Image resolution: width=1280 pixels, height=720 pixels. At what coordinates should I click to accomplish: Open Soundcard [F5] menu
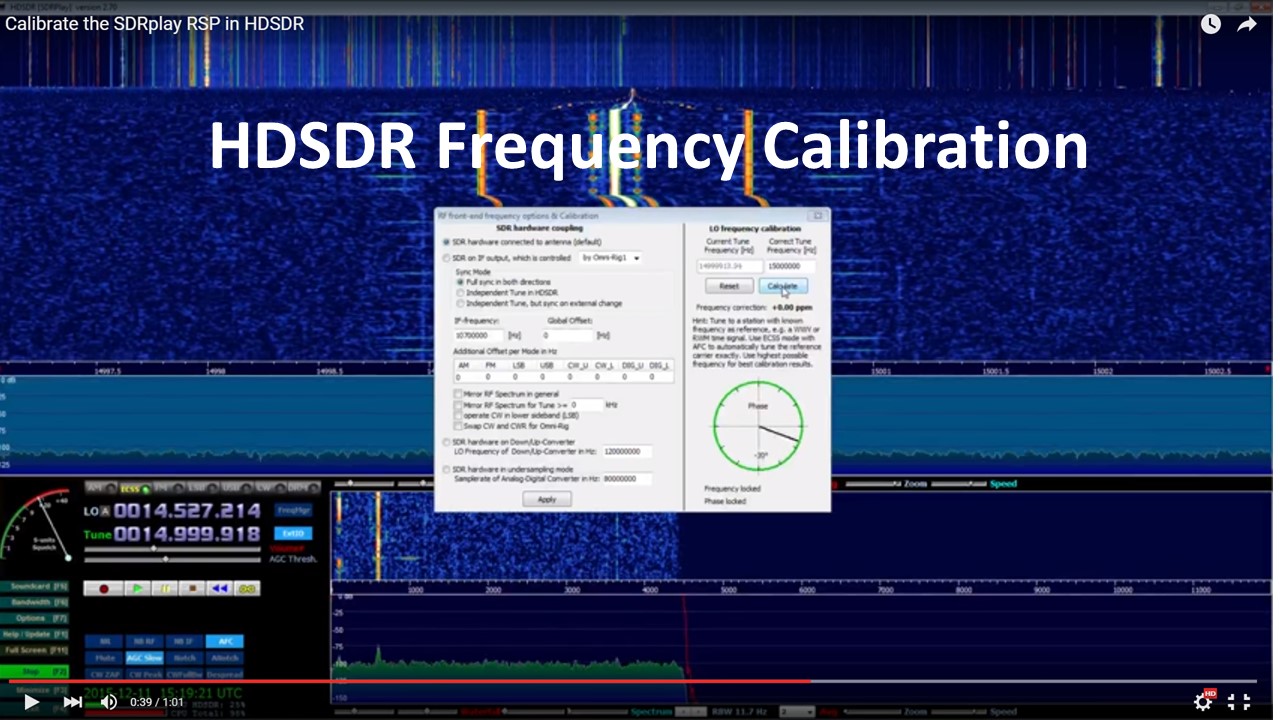[x=35, y=586]
